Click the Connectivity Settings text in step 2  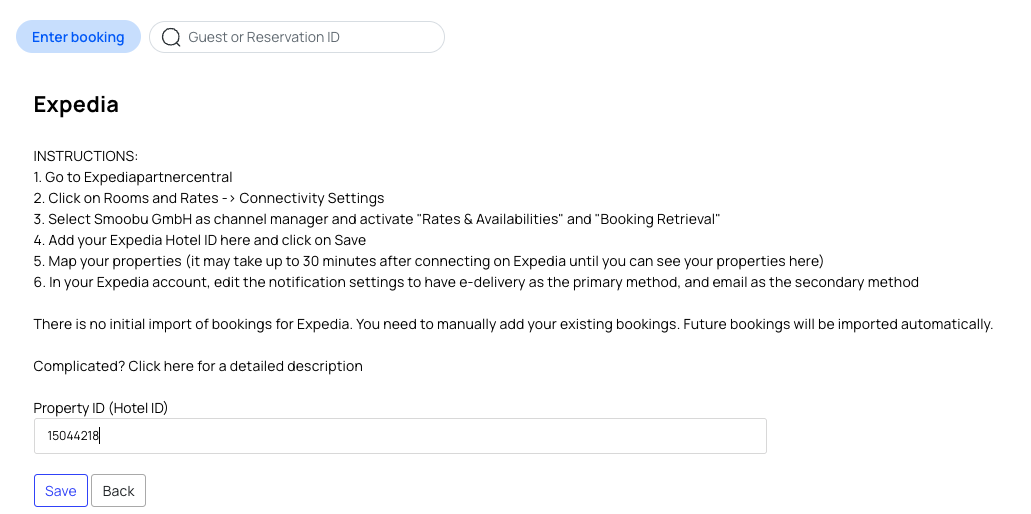[312, 199]
